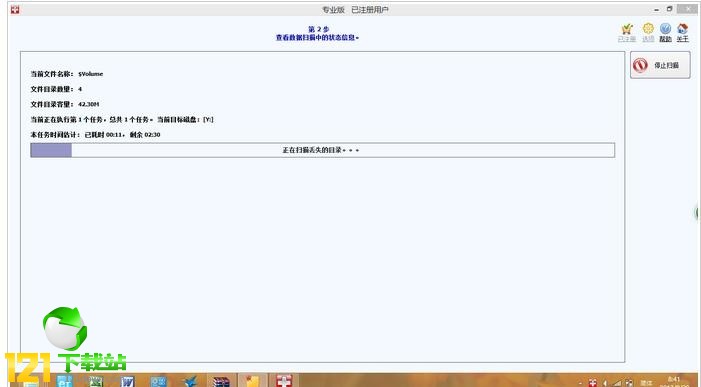The width and height of the screenshot is (701, 387).
Task: Click the step 2 heading text
Action: point(319,29)
